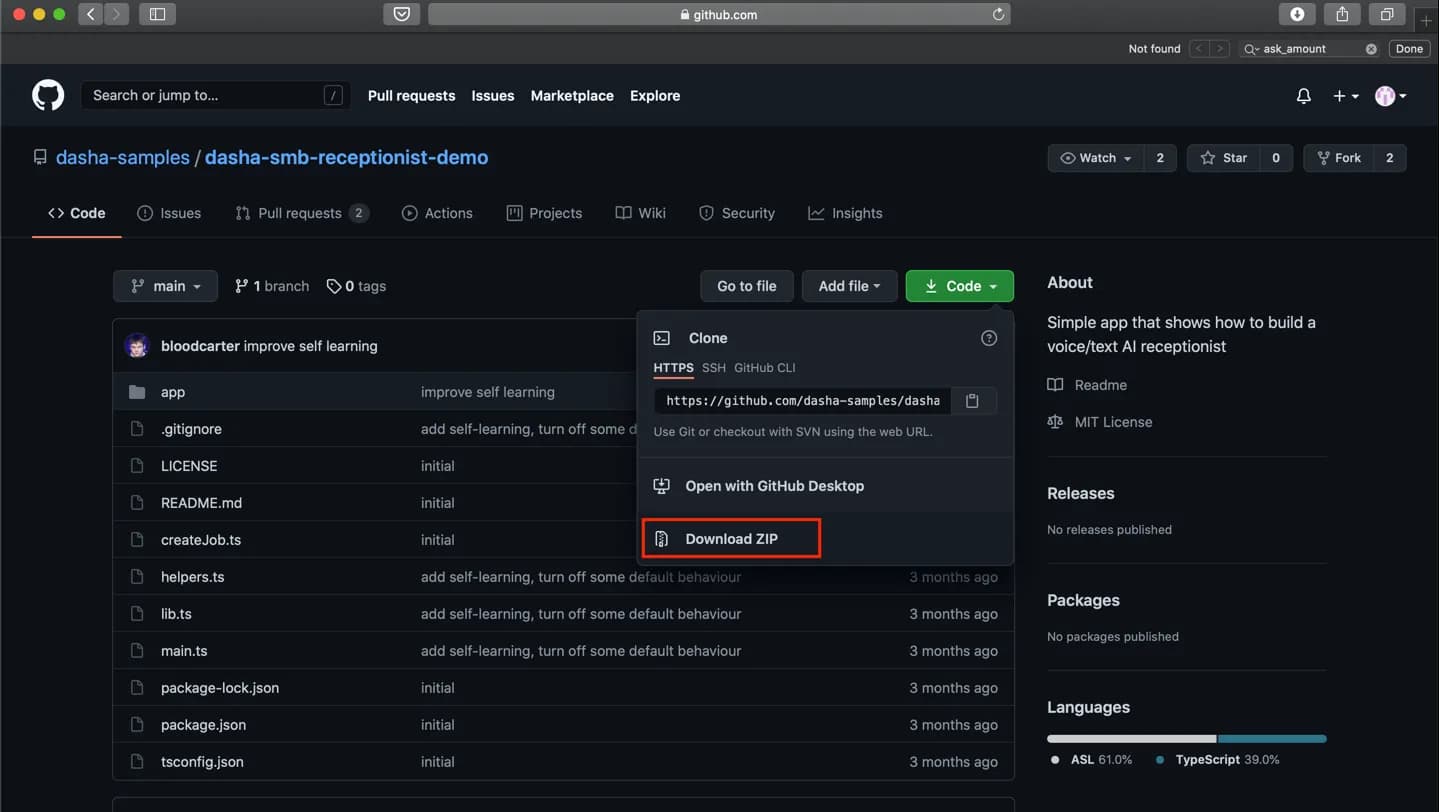Expand the Add file dropdown
1439x812 pixels.
[849, 286]
